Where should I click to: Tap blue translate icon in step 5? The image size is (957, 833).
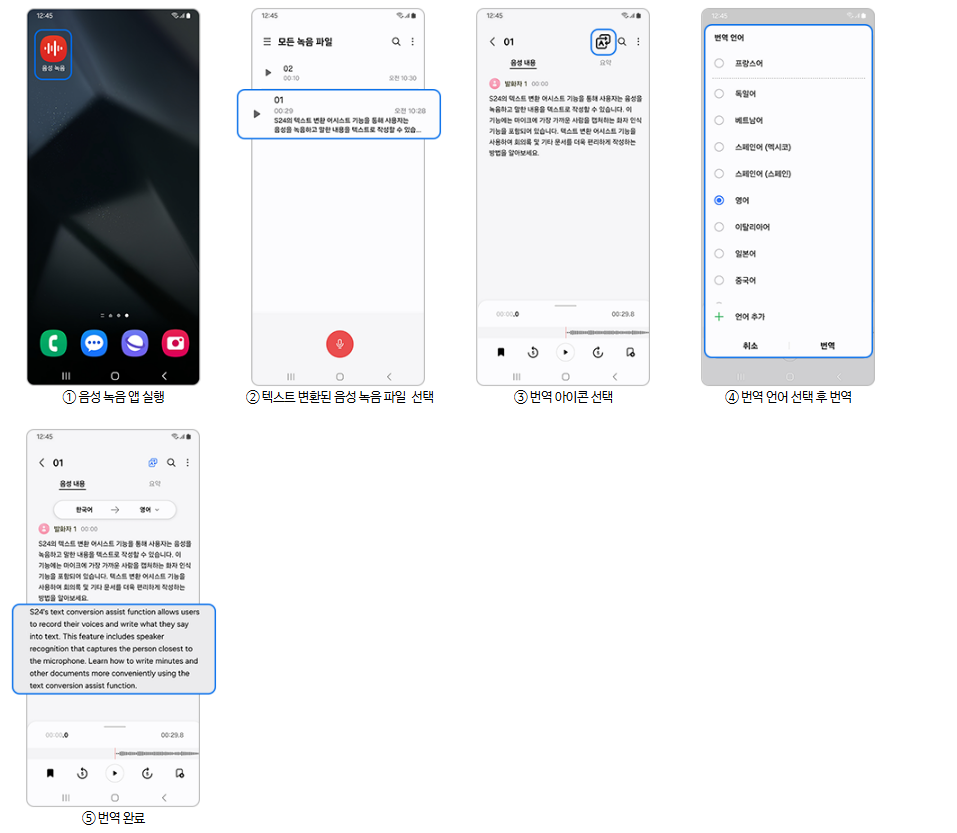153,463
